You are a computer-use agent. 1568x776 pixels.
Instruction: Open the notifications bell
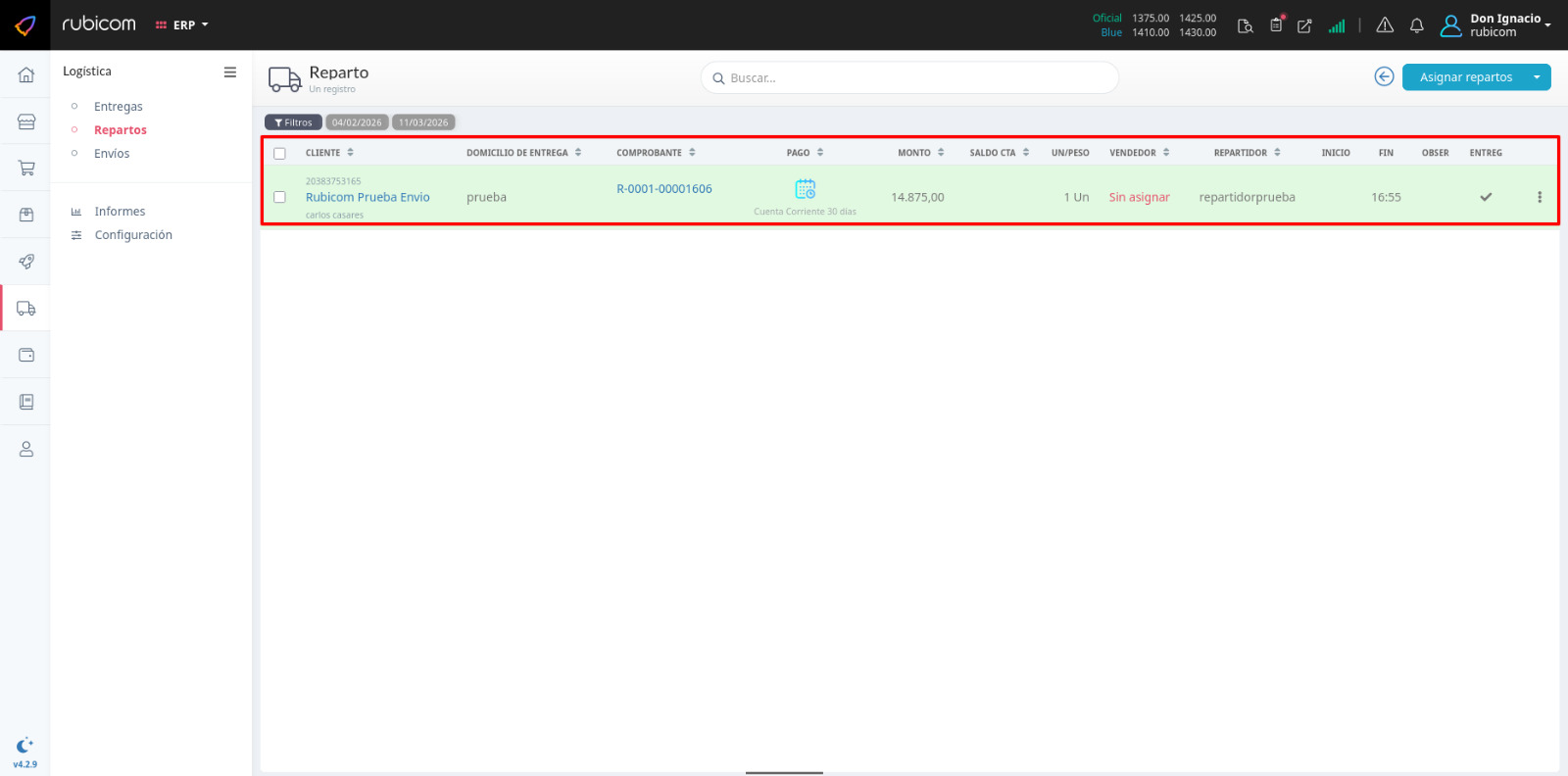(x=1417, y=25)
